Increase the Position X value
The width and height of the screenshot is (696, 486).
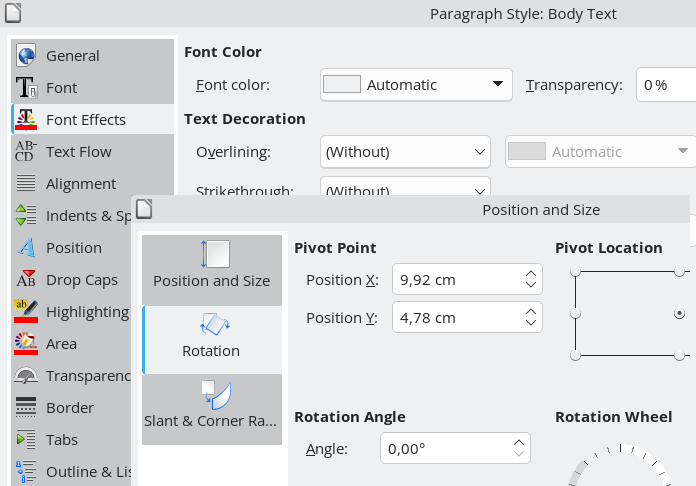[530, 274]
